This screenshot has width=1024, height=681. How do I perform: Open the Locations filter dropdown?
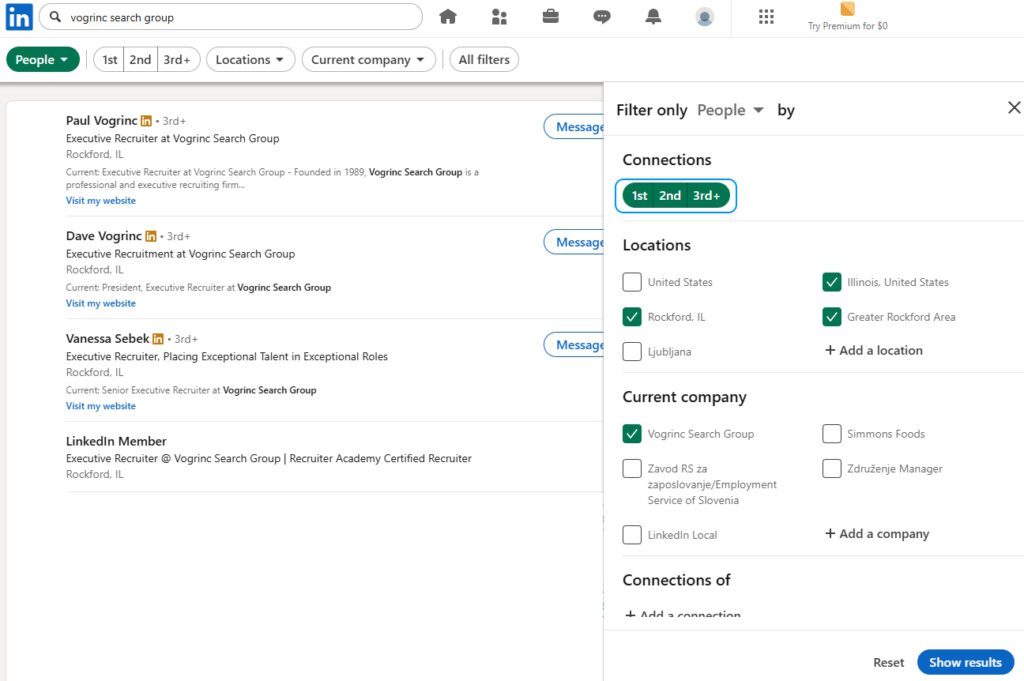(x=250, y=59)
